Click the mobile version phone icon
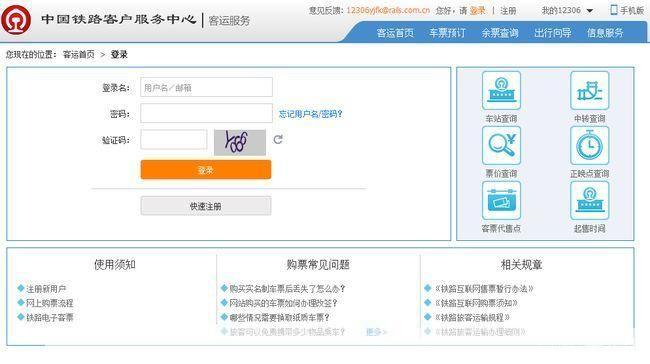 pyautogui.click(x=614, y=10)
